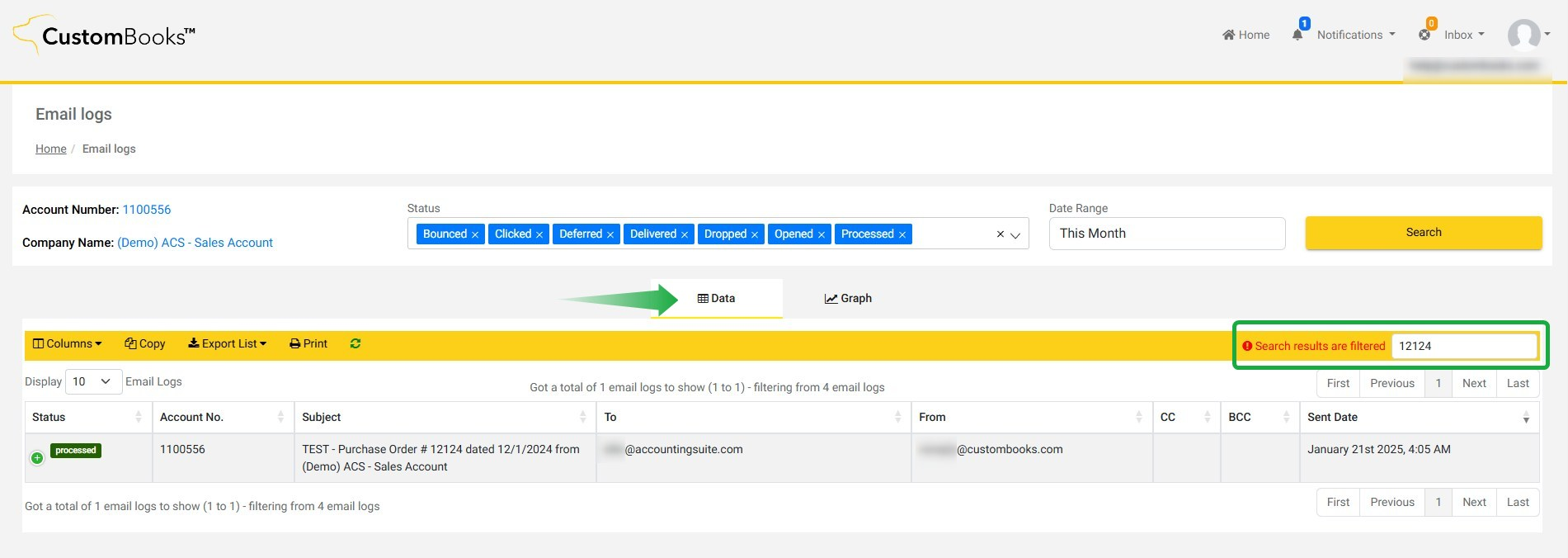Sort by Status column
1568x558 pixels.
88,417
